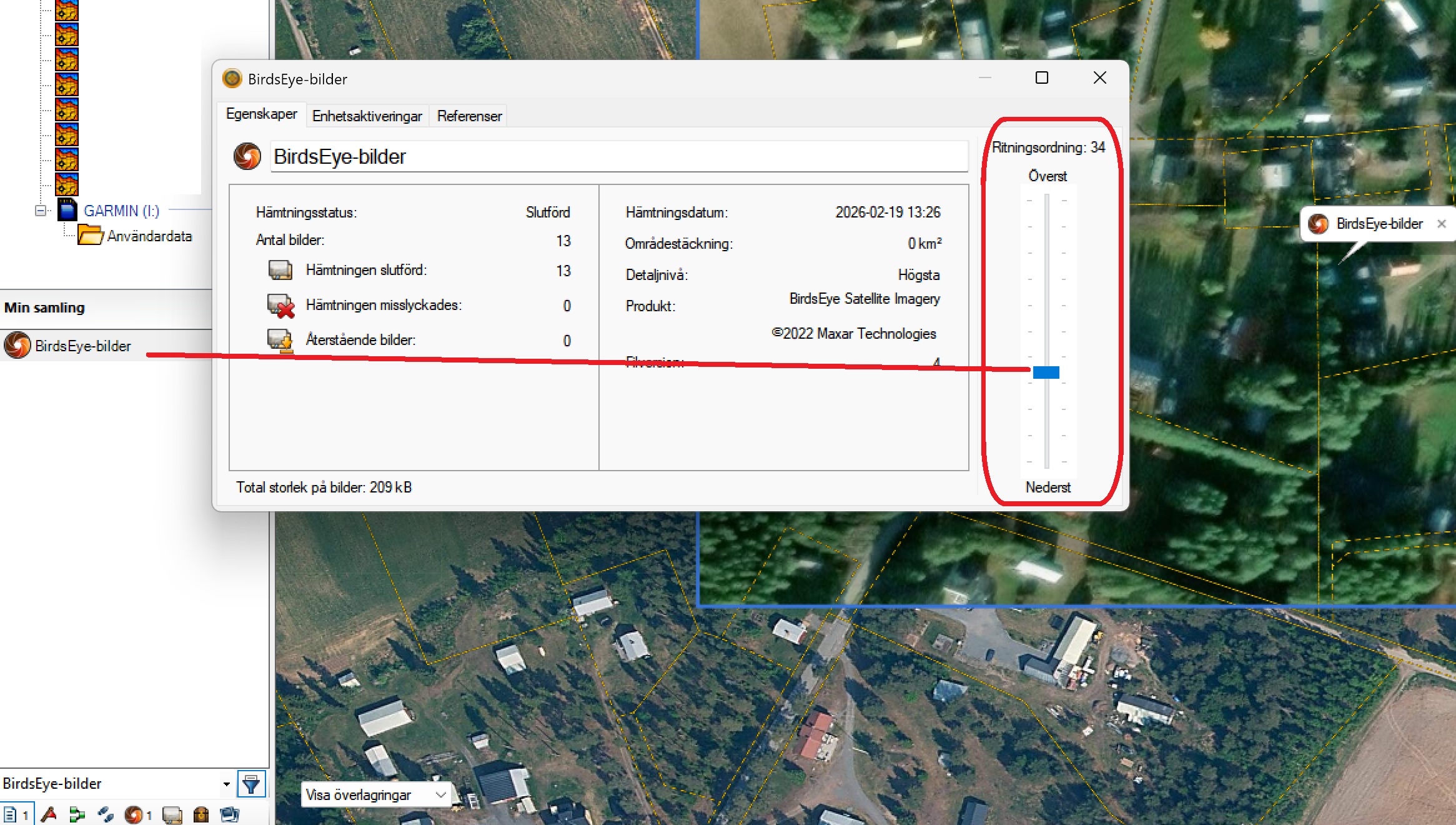Switch to the Referenser tab
The height and width of the screenshot is (825, 1456).
[469, 116]
